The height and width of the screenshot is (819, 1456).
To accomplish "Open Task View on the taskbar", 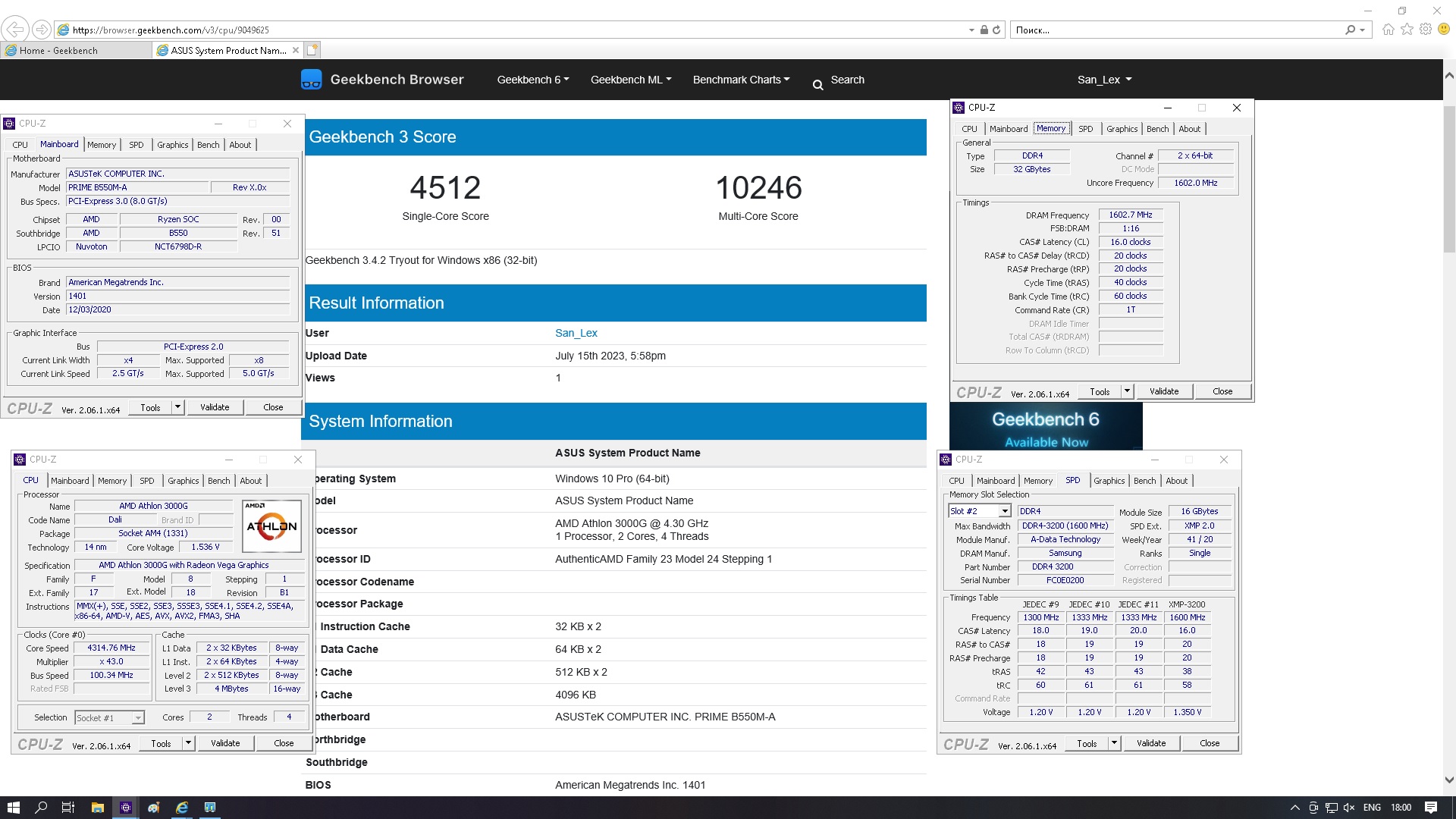I will 67,808.
